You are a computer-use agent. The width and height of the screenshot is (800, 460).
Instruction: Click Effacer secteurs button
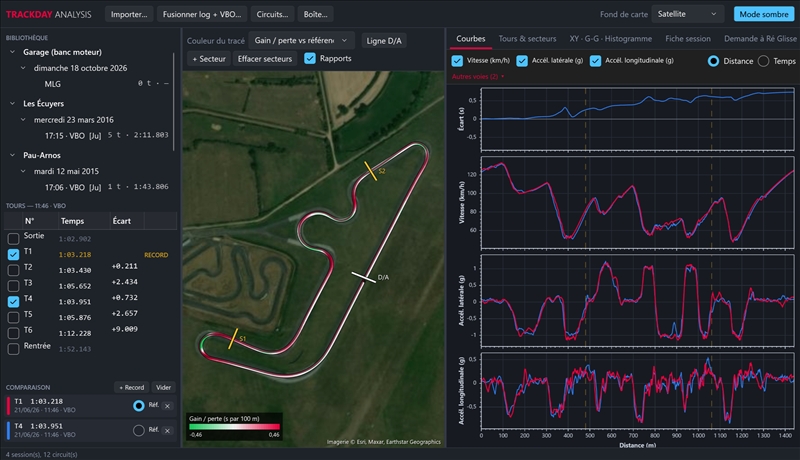265,59
